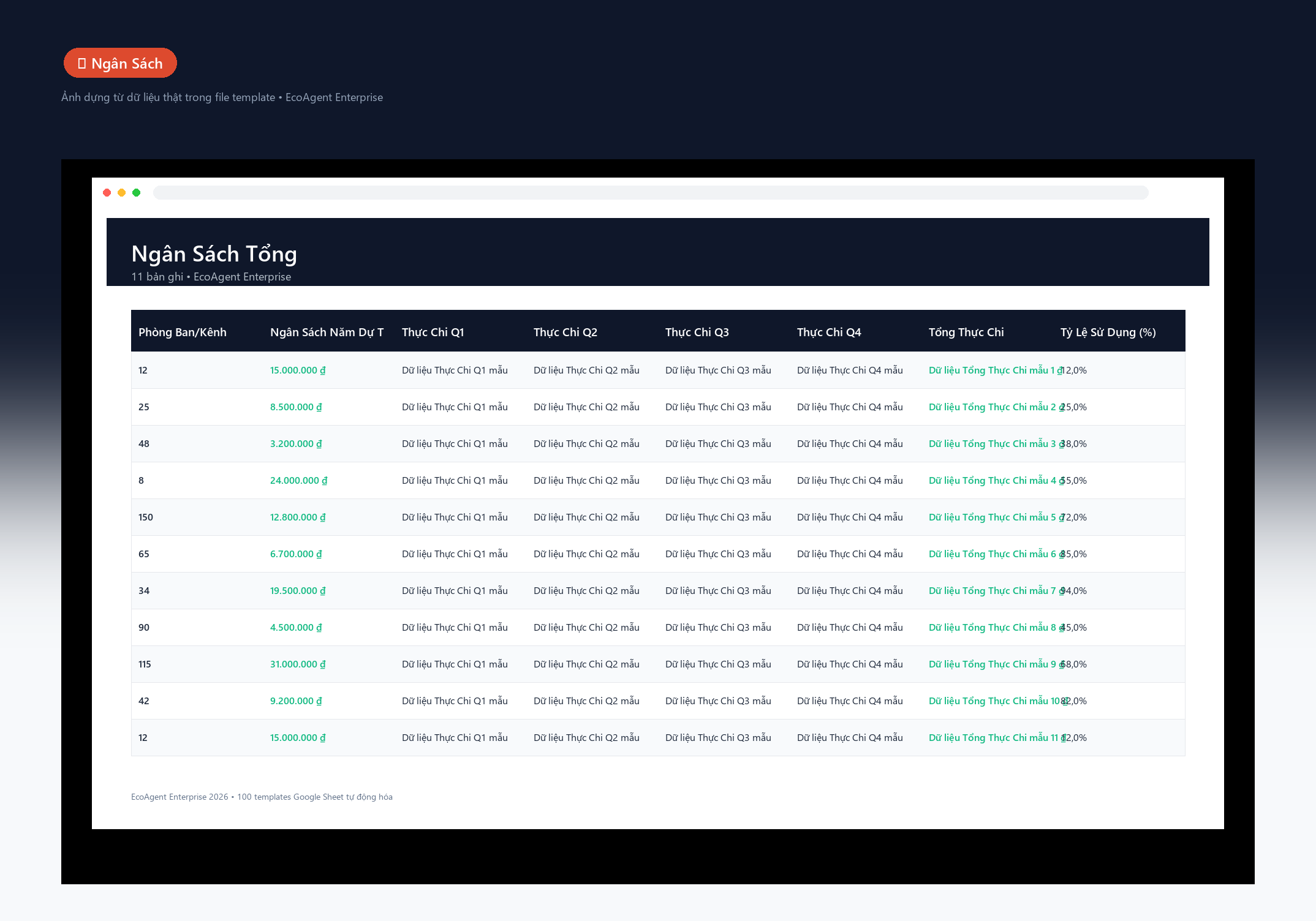Click department cell 115
1316x921 pixels.
pyautogui.click(x=145, y=664)
